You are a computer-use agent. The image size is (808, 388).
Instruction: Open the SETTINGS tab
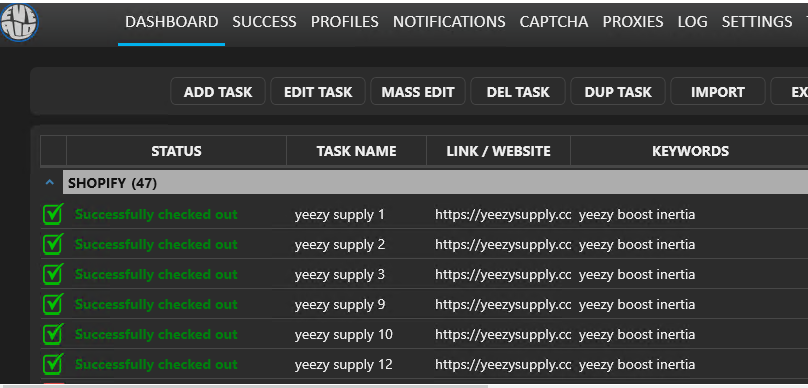click(x=757, y=22)
